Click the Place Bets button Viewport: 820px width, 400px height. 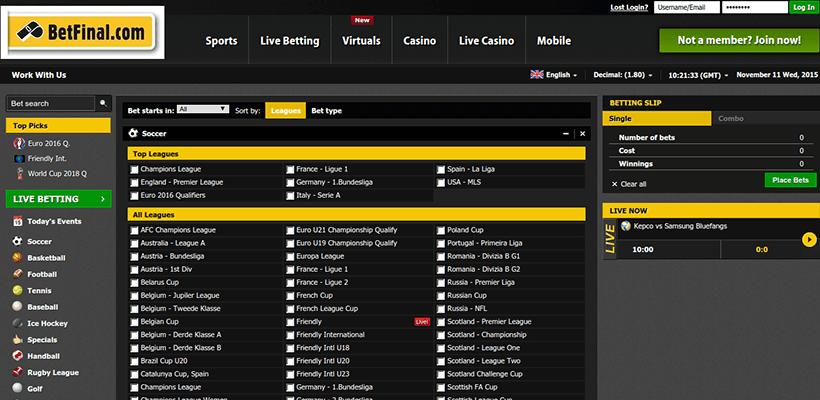coord(791,180)
